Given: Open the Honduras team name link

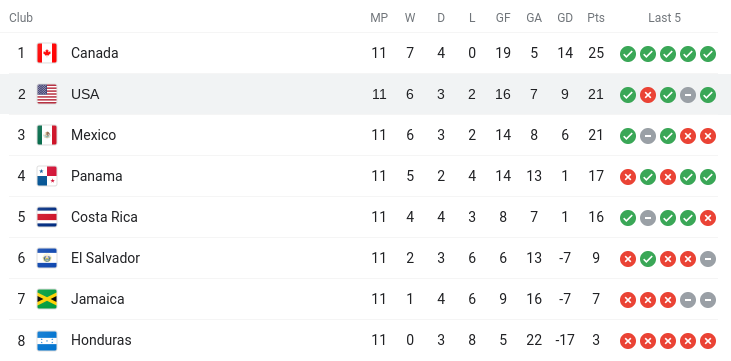Looking at the screenshot, I should tap(101, 340).
